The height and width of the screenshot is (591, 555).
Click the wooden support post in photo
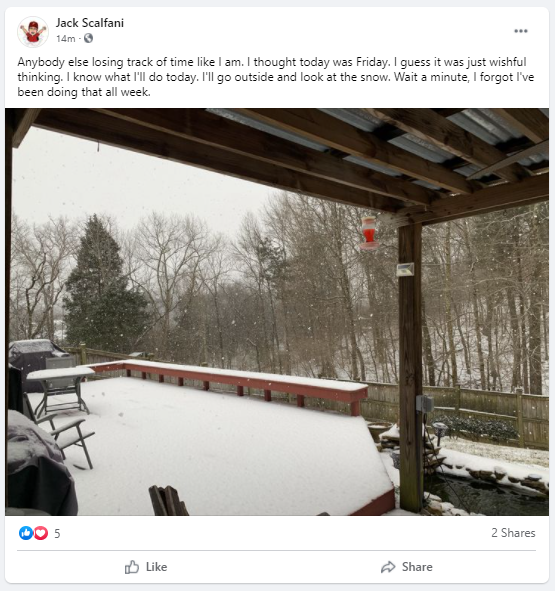point(411,367)
